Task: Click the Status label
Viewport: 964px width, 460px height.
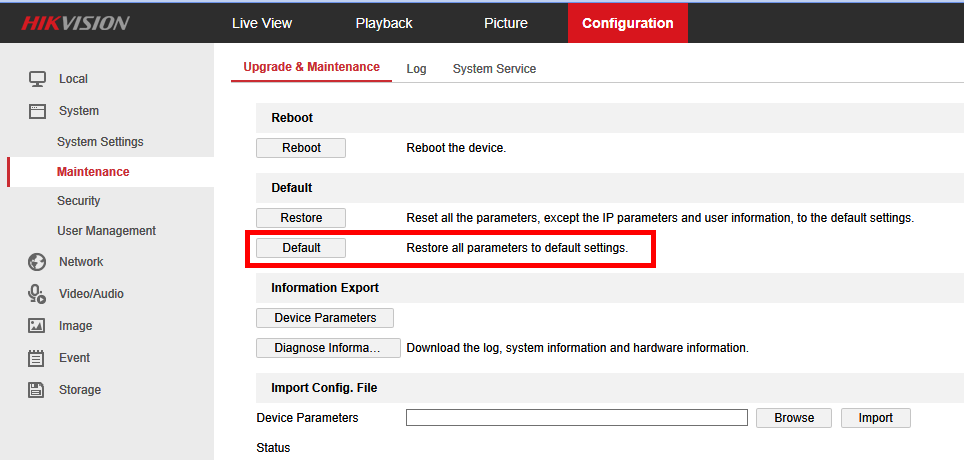Action: (273, 448)
